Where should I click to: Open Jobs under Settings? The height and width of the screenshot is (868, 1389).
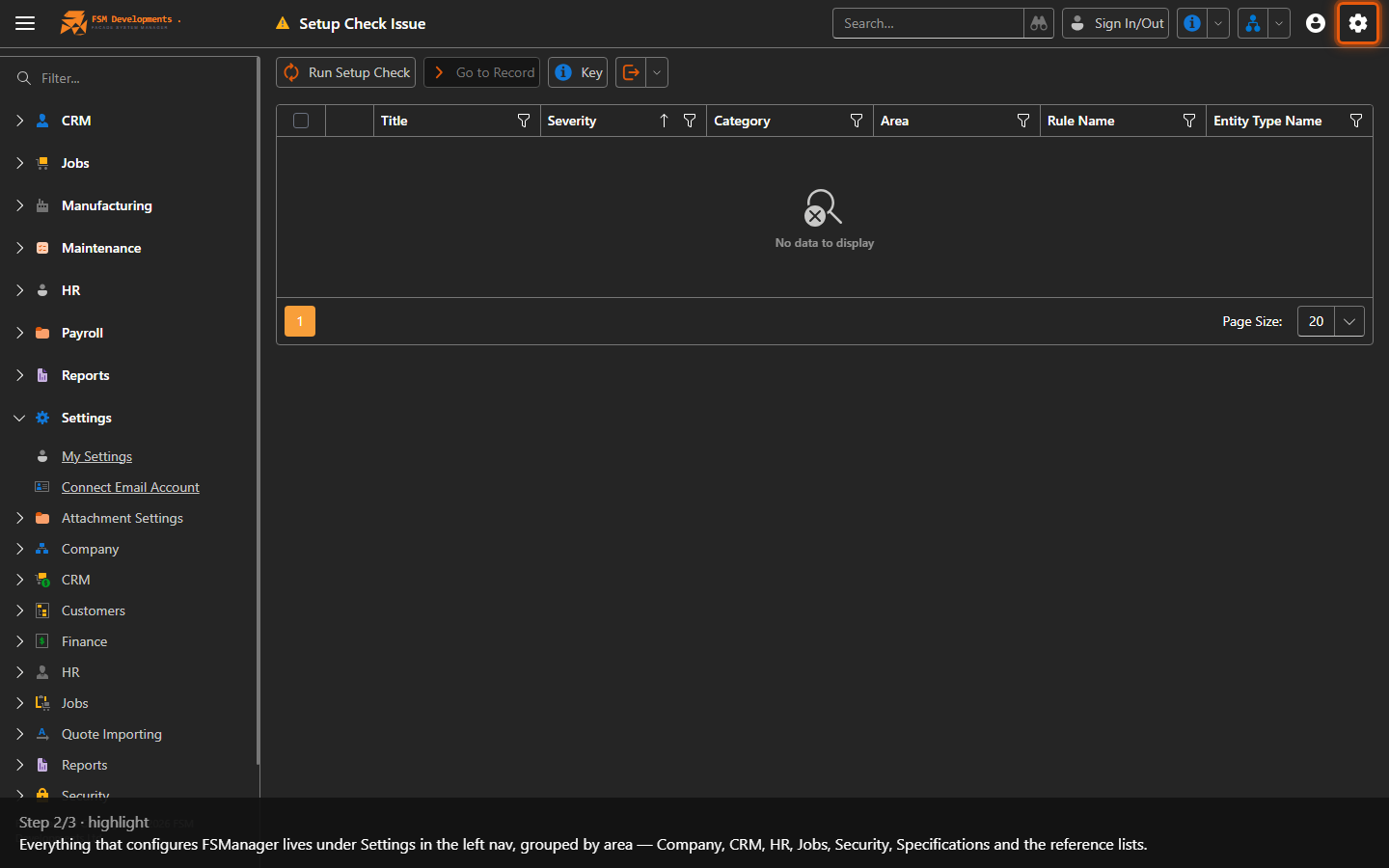[74, 703]
